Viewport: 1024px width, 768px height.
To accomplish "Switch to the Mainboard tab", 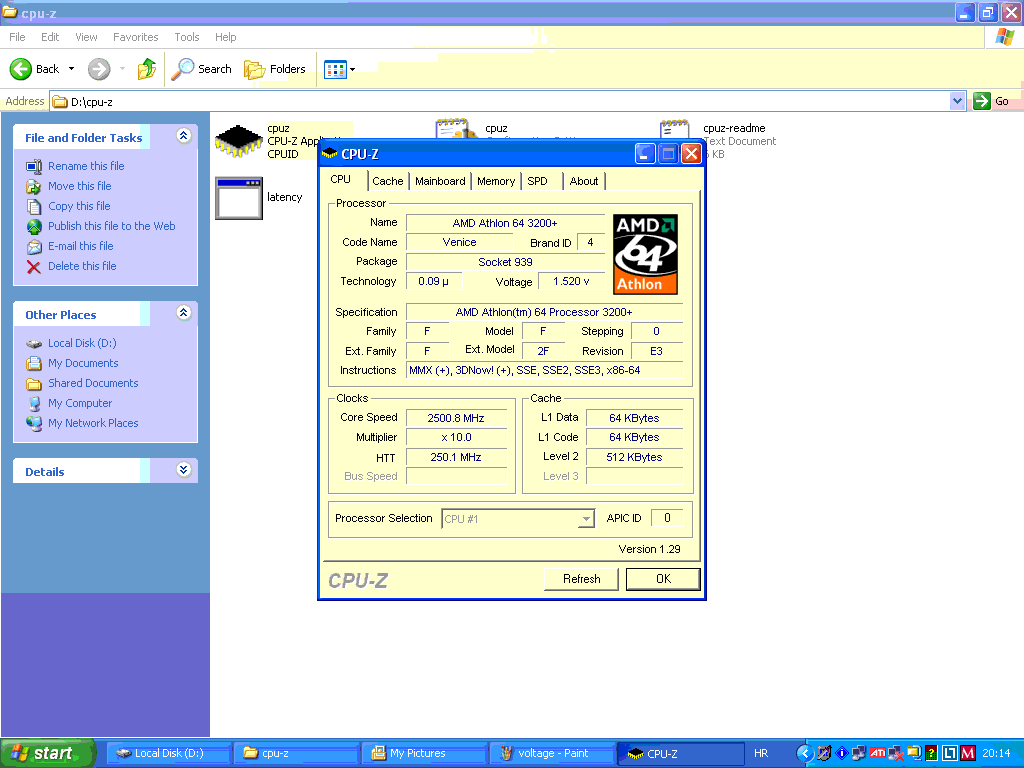I will pyautogui.click(x=440, y=181).
